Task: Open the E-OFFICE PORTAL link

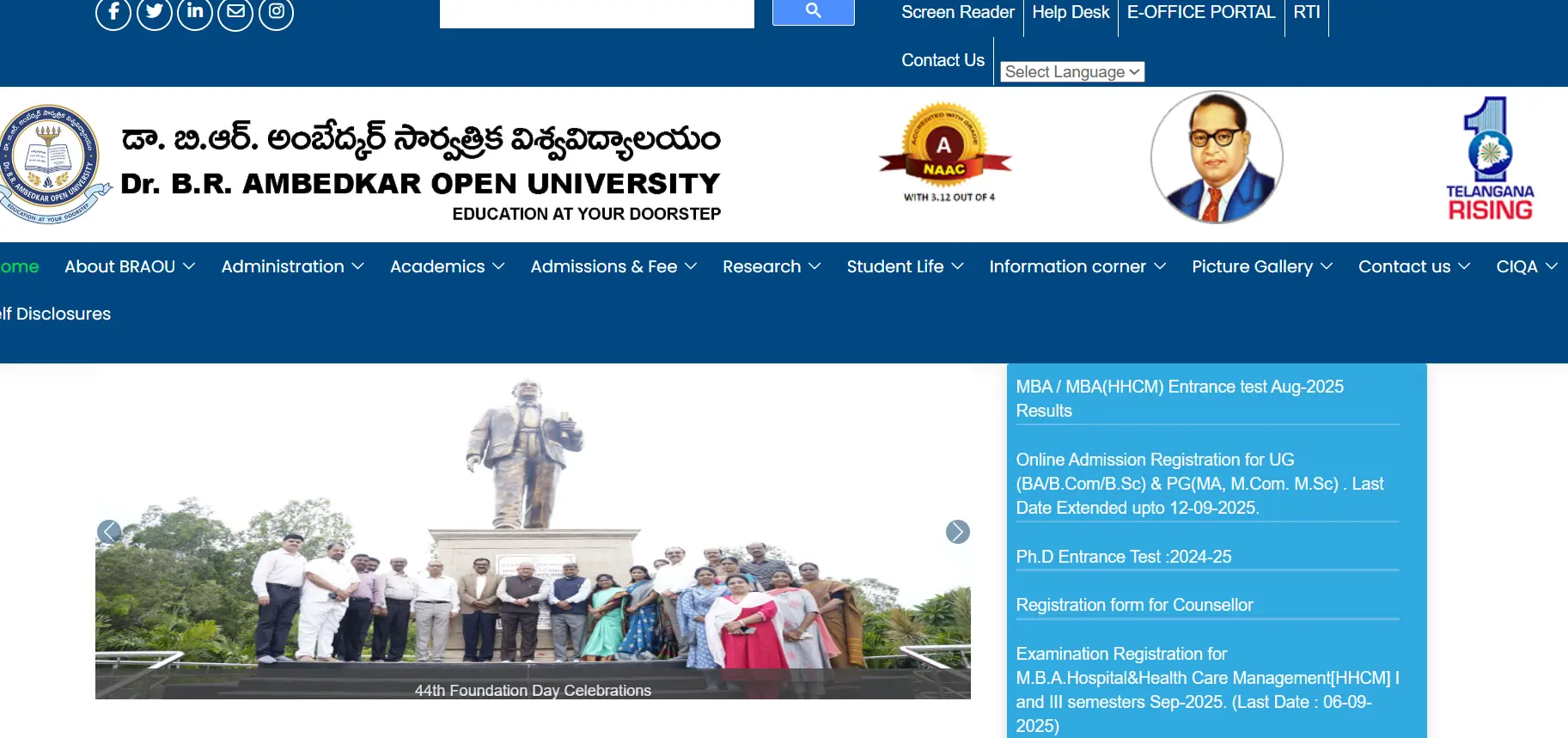Action: click(1201, 12)
